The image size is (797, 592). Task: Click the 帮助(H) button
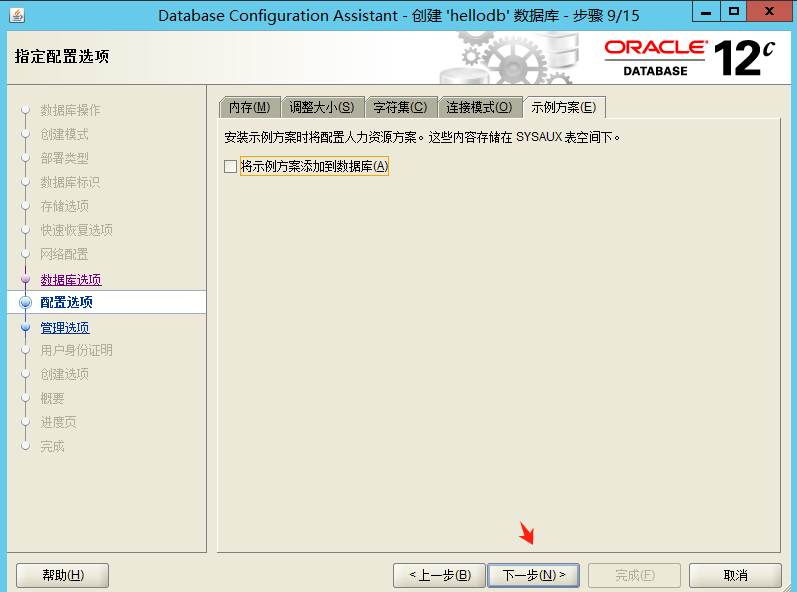point(63,575)
